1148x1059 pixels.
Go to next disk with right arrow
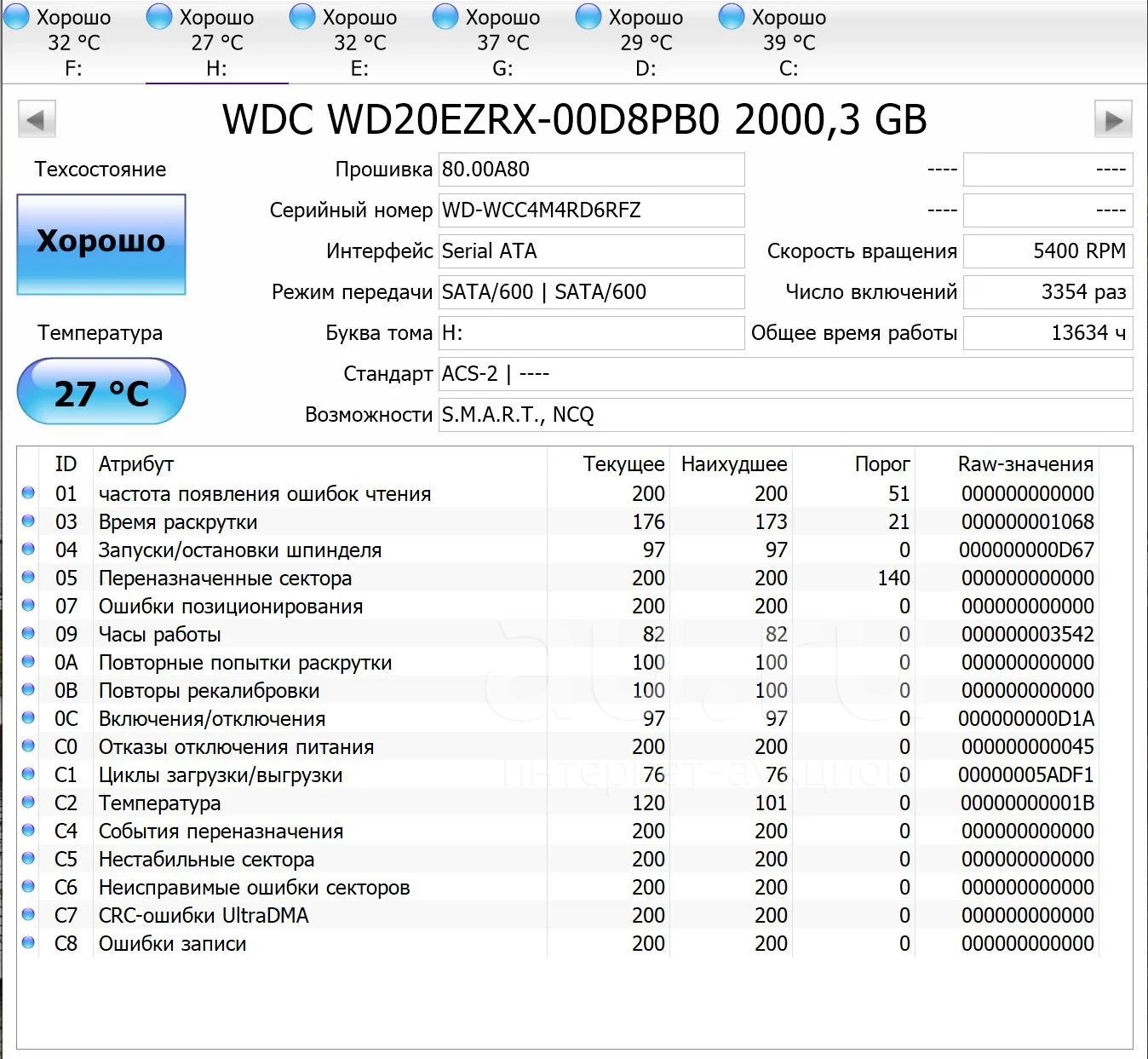[x=1113, y=120]
